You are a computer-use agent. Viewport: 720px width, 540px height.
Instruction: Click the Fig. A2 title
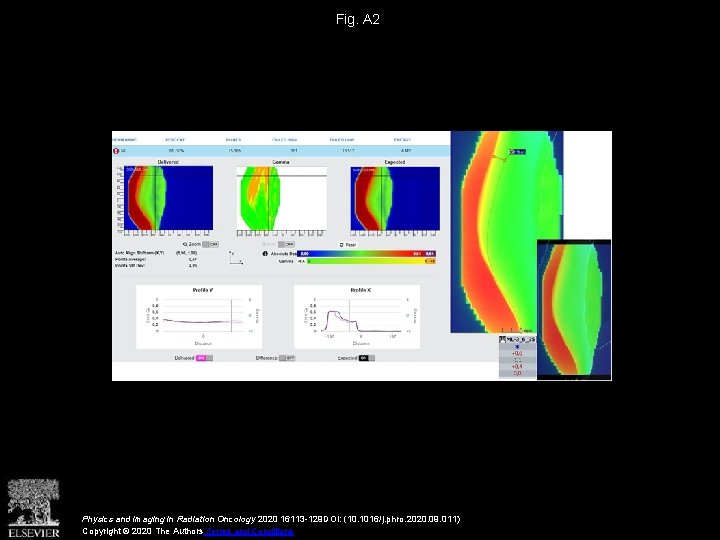tap(358, 19)
